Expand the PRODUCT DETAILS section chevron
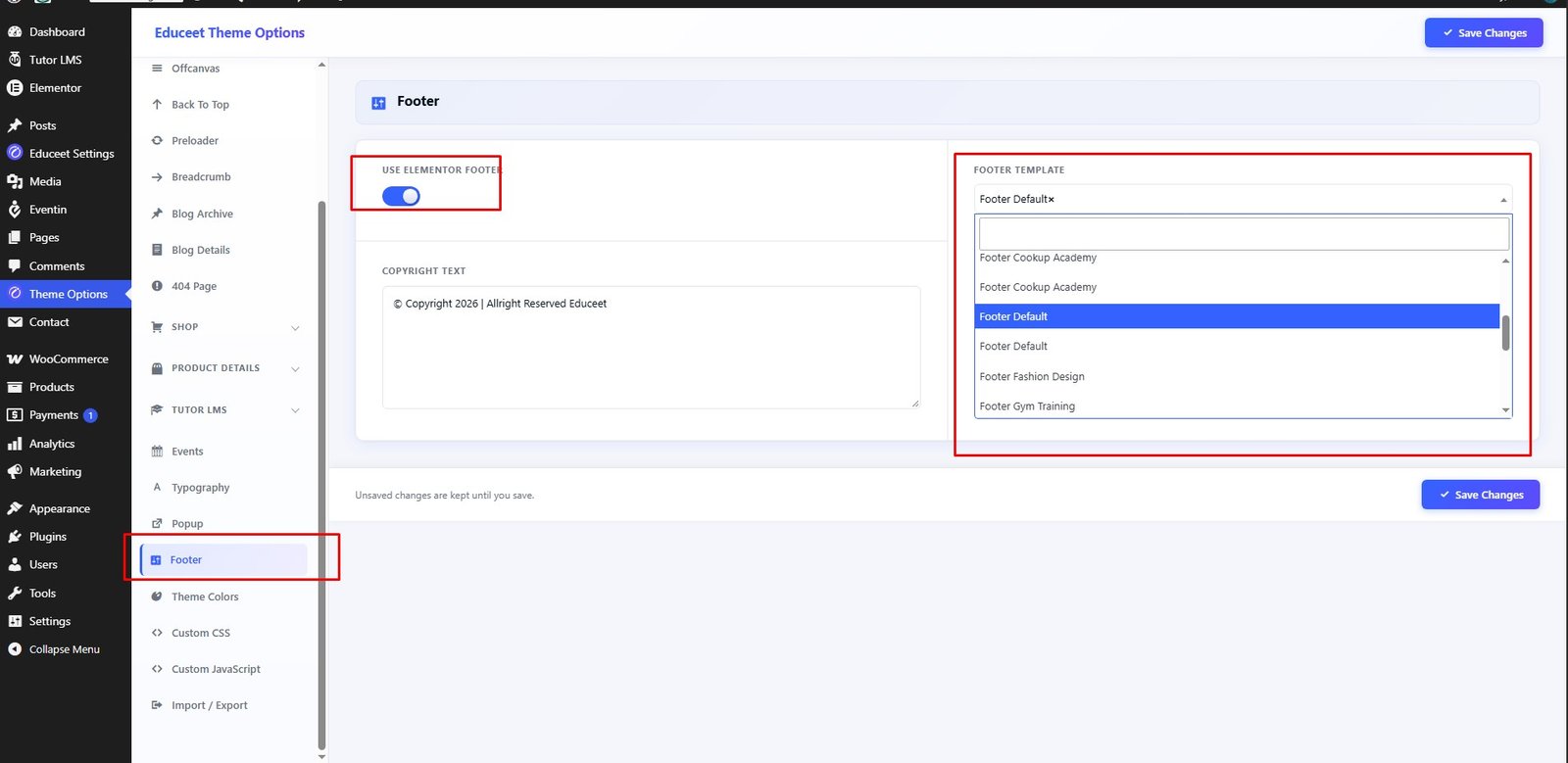Screen dimensions: 1568x763 click(x=295, y=369)
